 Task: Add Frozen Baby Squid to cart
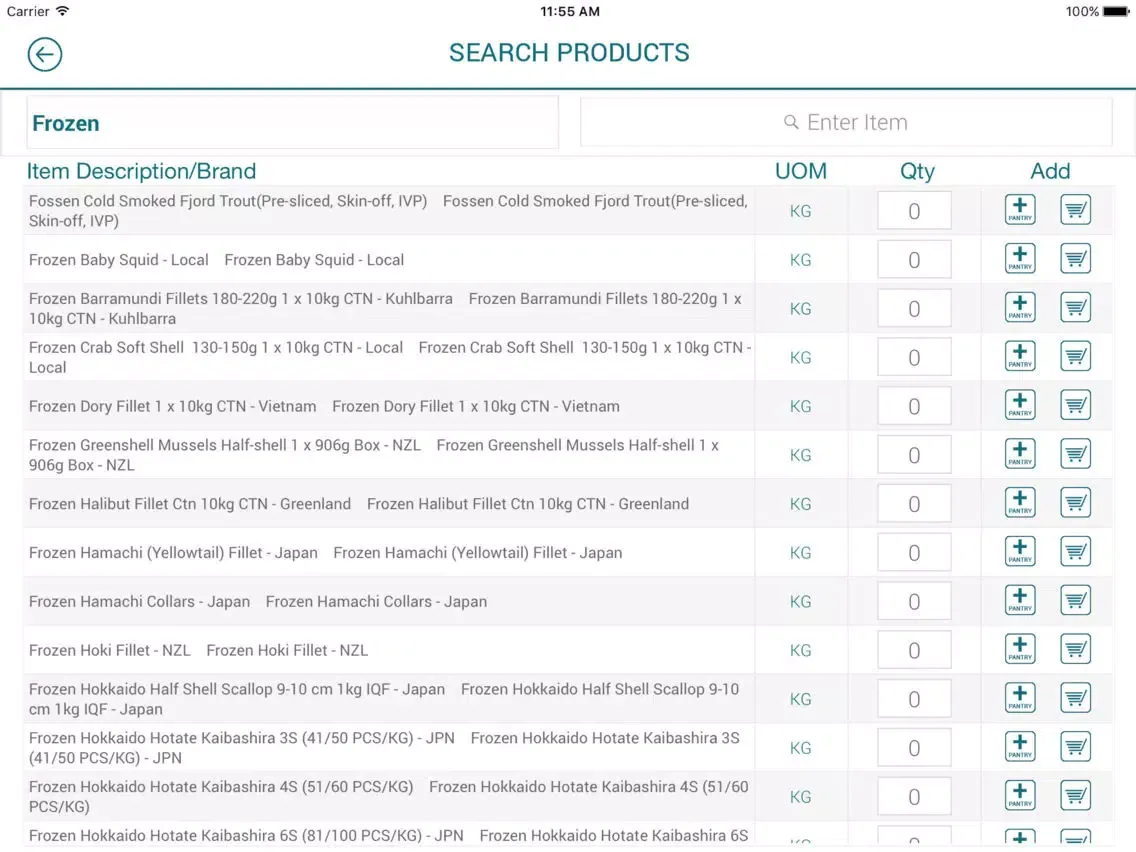pos(1075,259)
